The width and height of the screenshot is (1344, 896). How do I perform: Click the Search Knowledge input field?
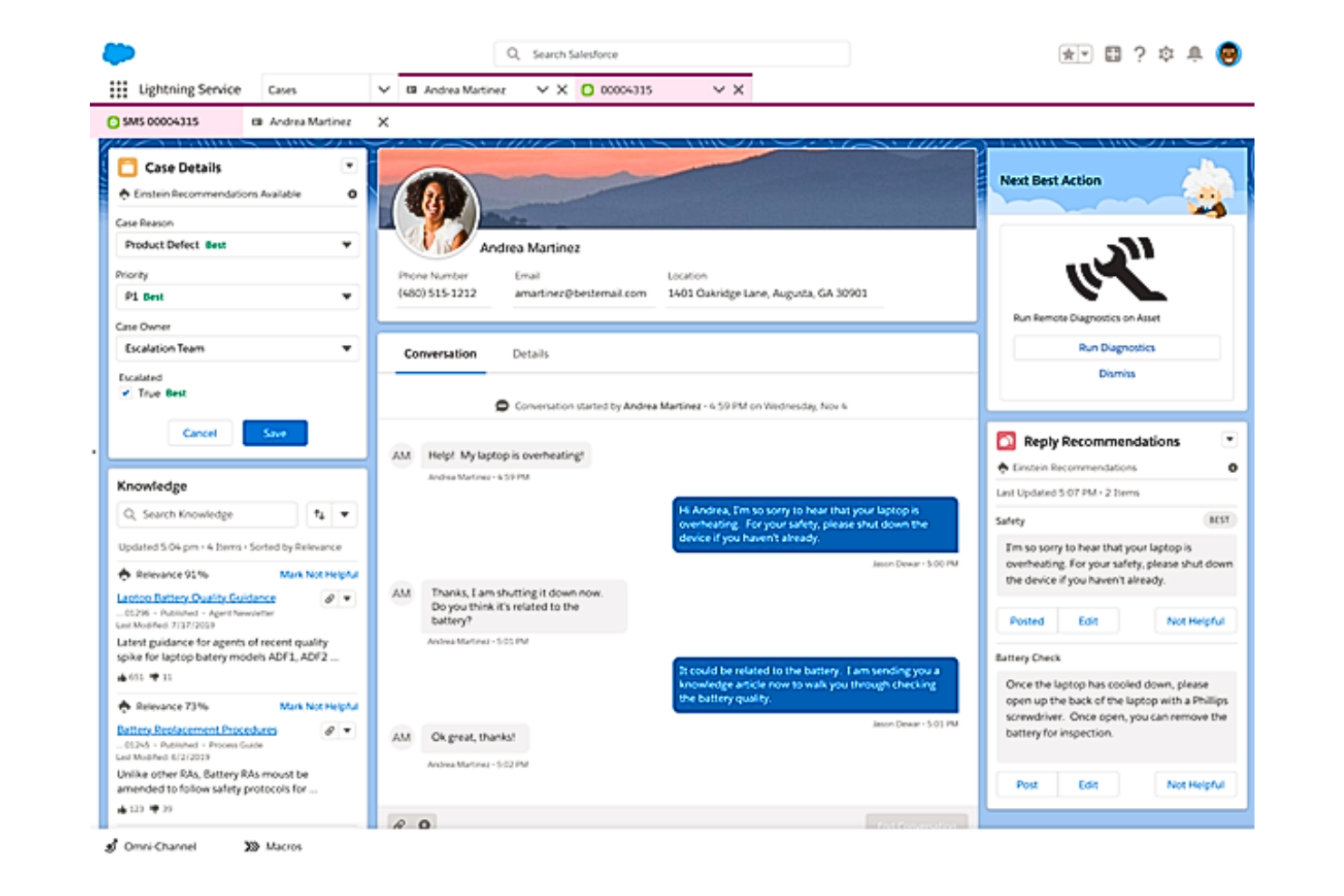[208, 515]
